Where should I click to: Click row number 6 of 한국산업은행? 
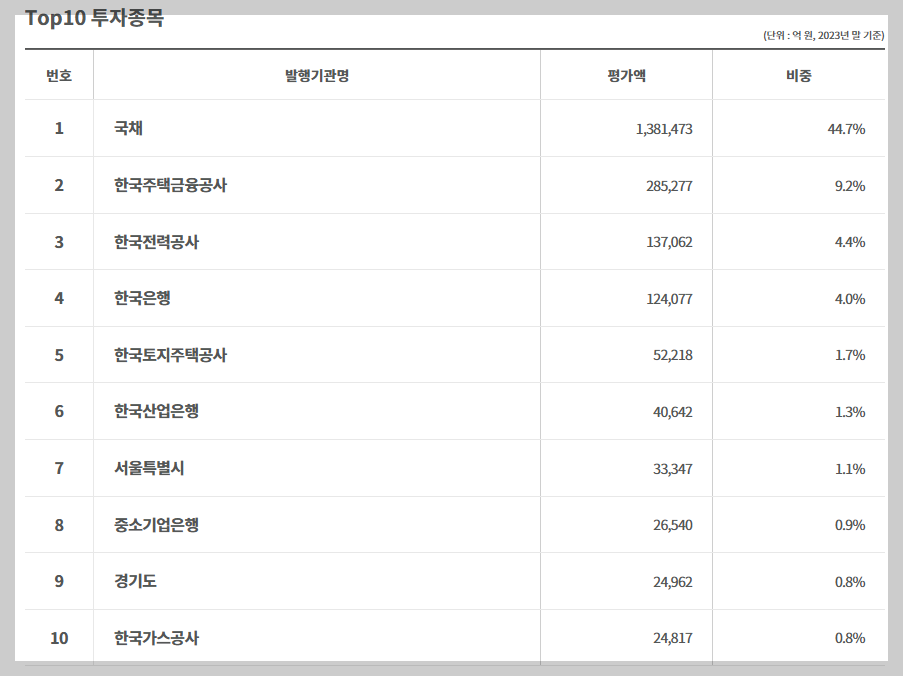coord(59,411)
